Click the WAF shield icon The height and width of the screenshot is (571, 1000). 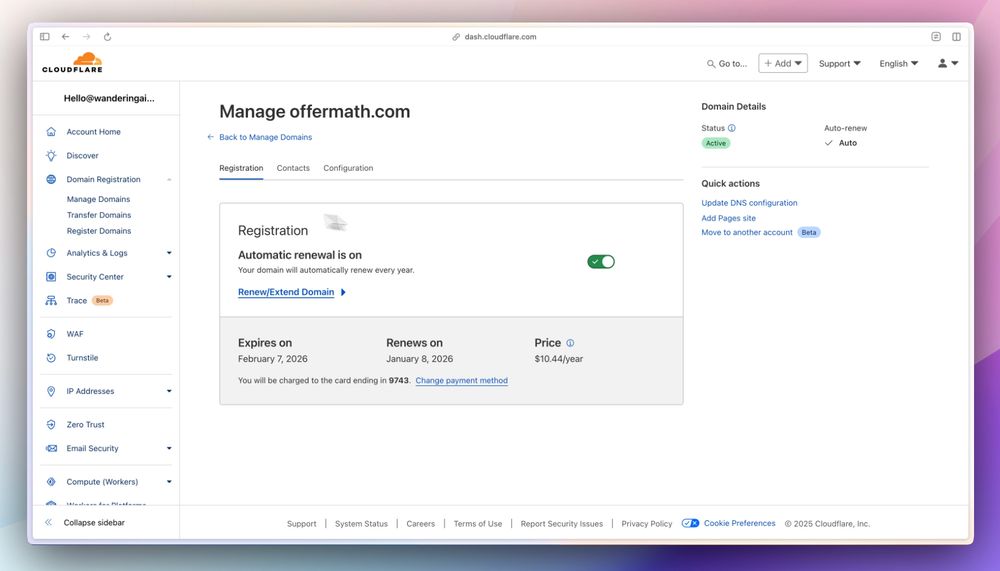[x=51, y=334]
